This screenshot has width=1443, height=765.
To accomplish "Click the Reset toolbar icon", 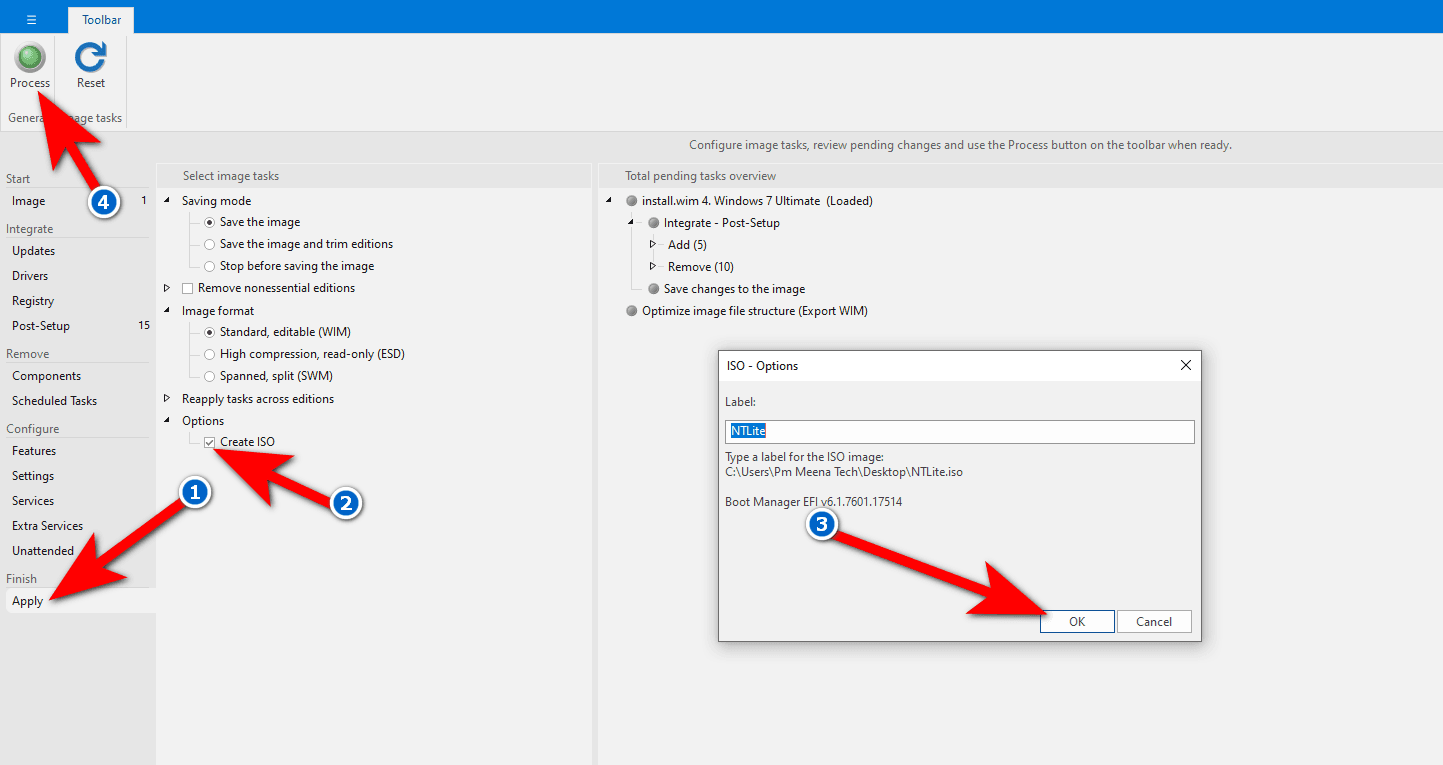I will coord(91,58).
